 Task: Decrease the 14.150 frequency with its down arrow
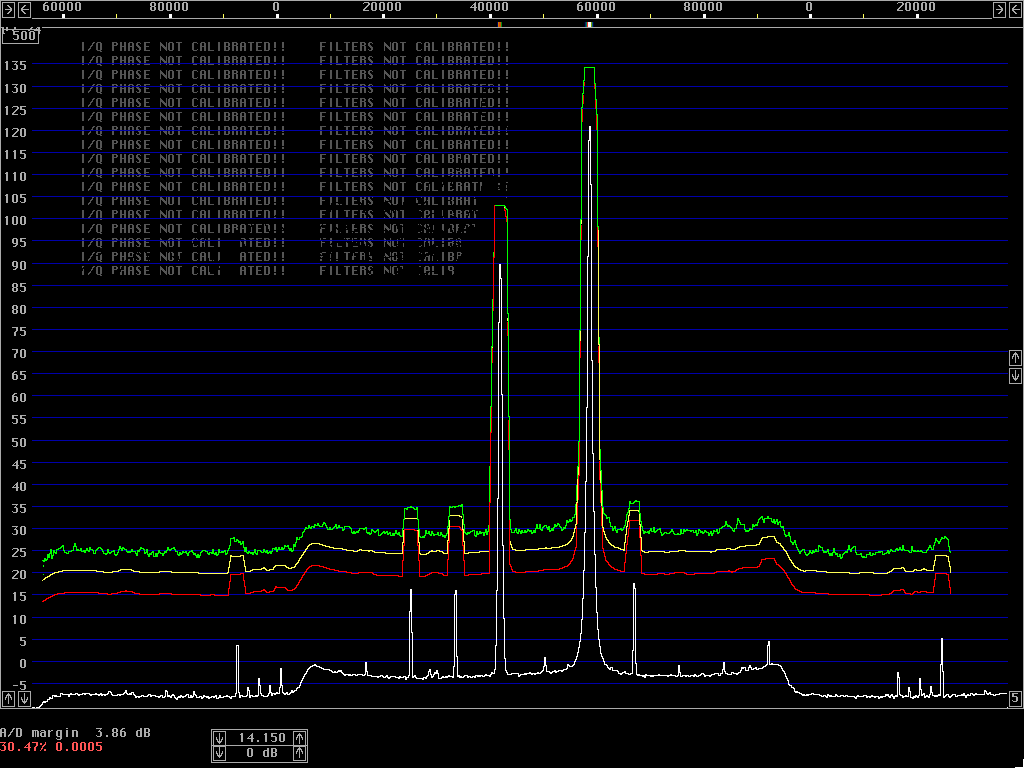[219, 738]
